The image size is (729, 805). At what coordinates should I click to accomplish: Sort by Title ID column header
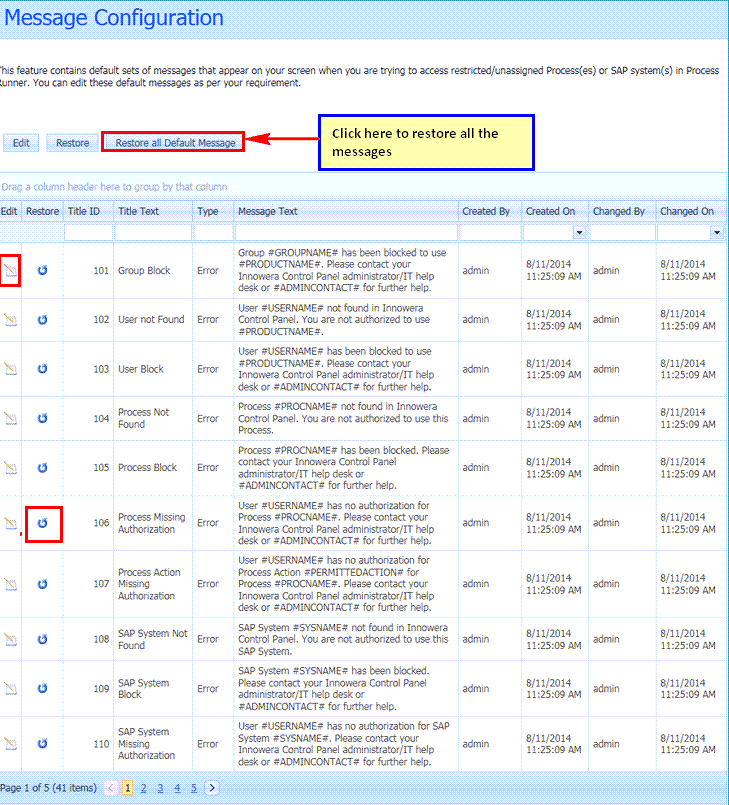click(x=88, y=212)
